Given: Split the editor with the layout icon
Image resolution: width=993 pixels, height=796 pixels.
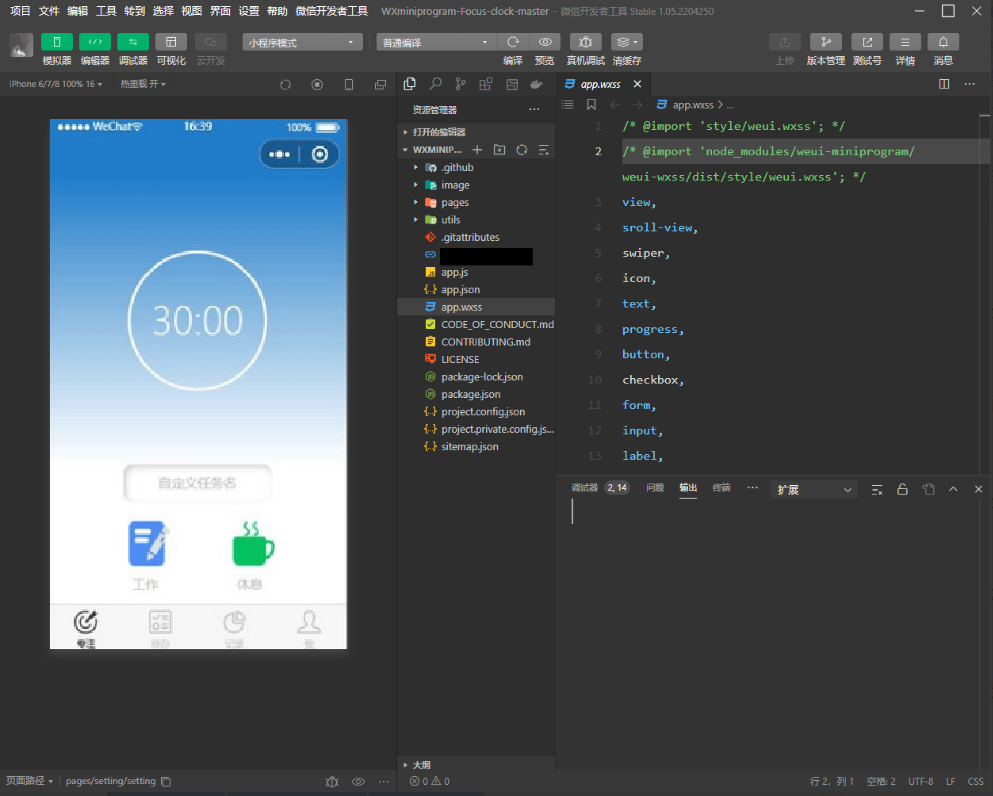Looking at the screenshot, I should 944,84.
